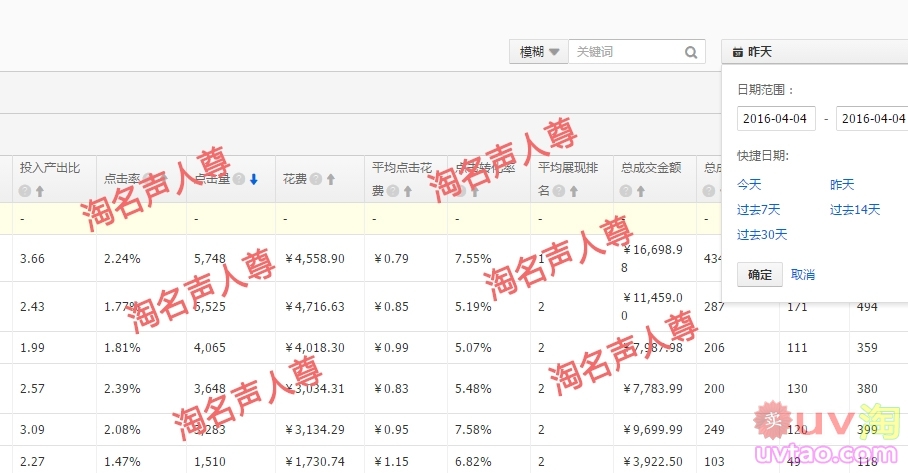Click the help icon next to 花费
This screenshot has width=908, height=473.
315,180
